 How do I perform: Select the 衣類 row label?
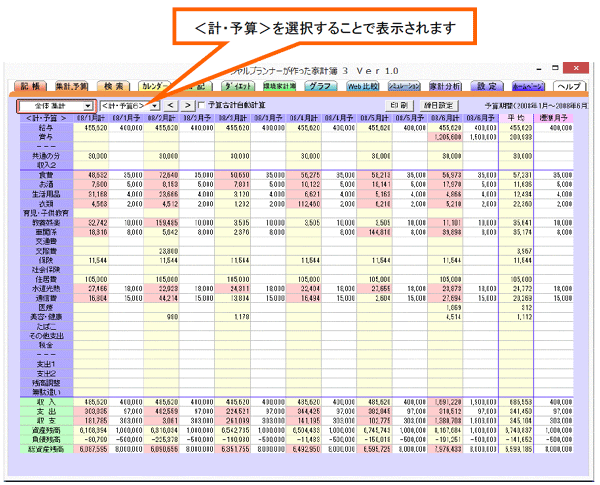46,203
